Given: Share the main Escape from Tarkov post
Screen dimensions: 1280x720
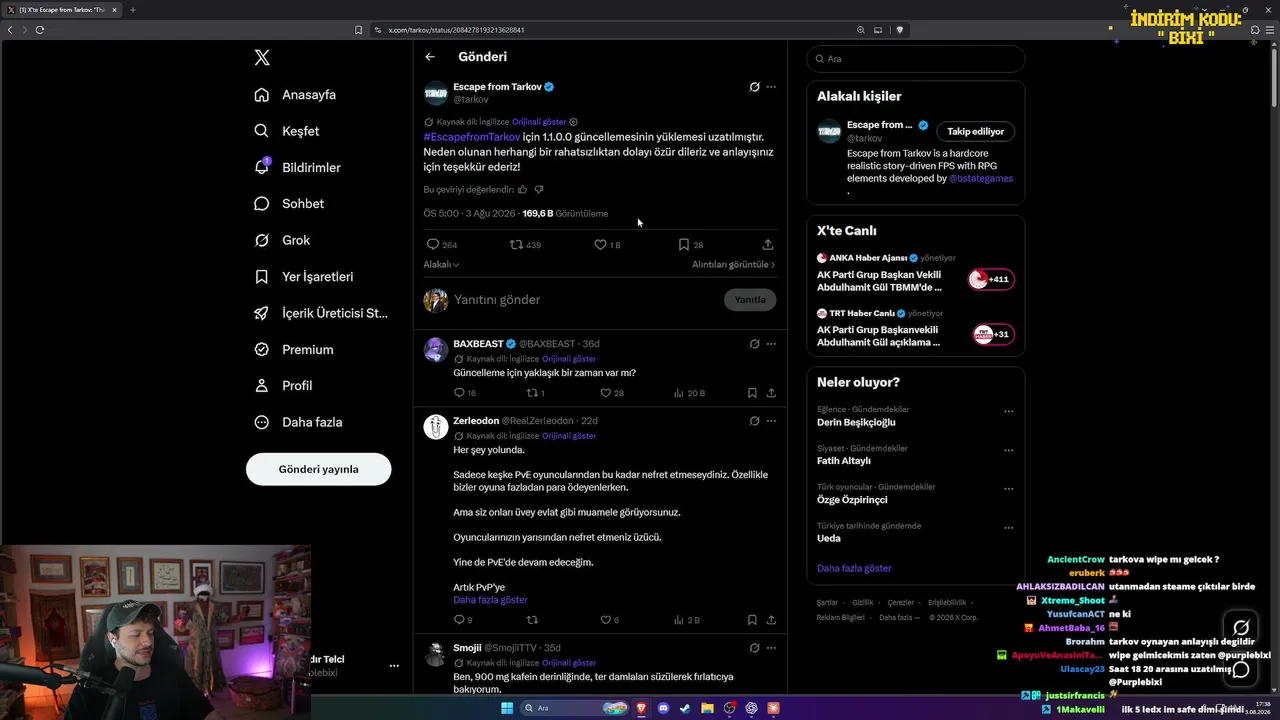Looking at the screenshot, I should coord(768,244).
